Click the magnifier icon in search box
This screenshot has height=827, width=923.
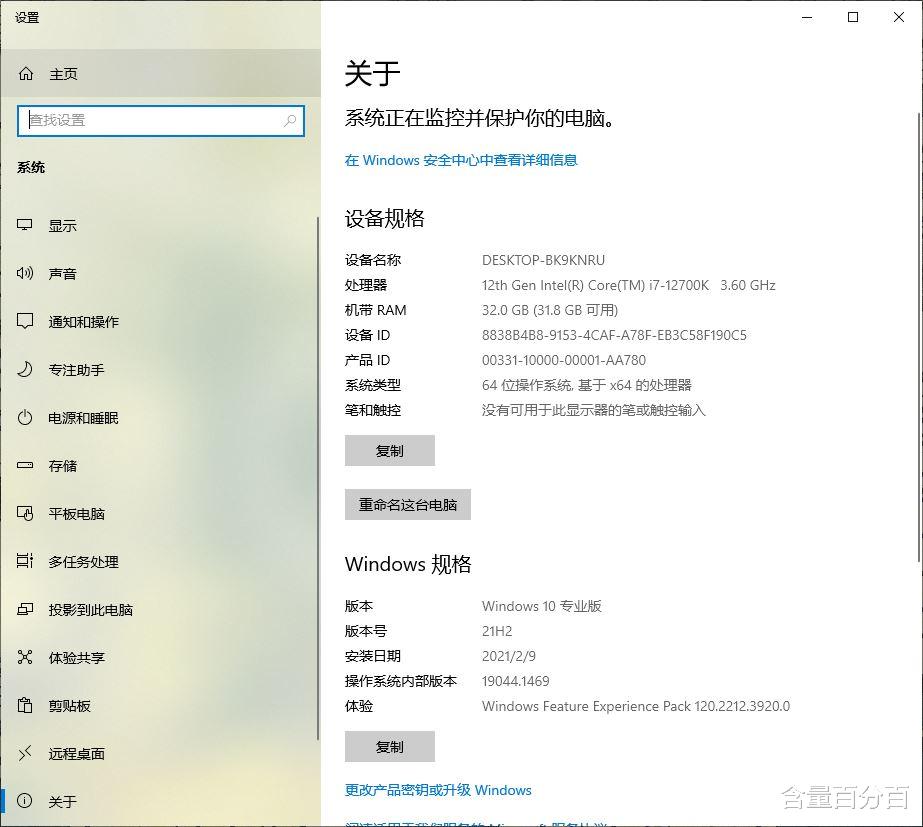(289, 121)
